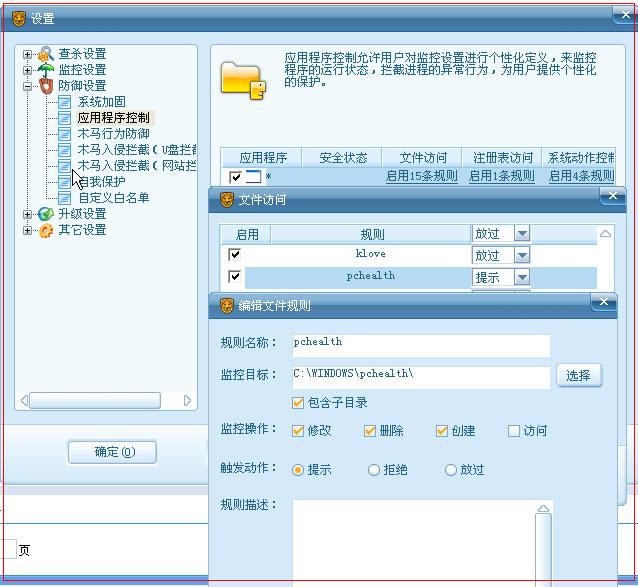Viewport: 638px width, 587px height.
Task: Click scroll-up arrow in 规则描述 box
Action: tap(543, 508)
